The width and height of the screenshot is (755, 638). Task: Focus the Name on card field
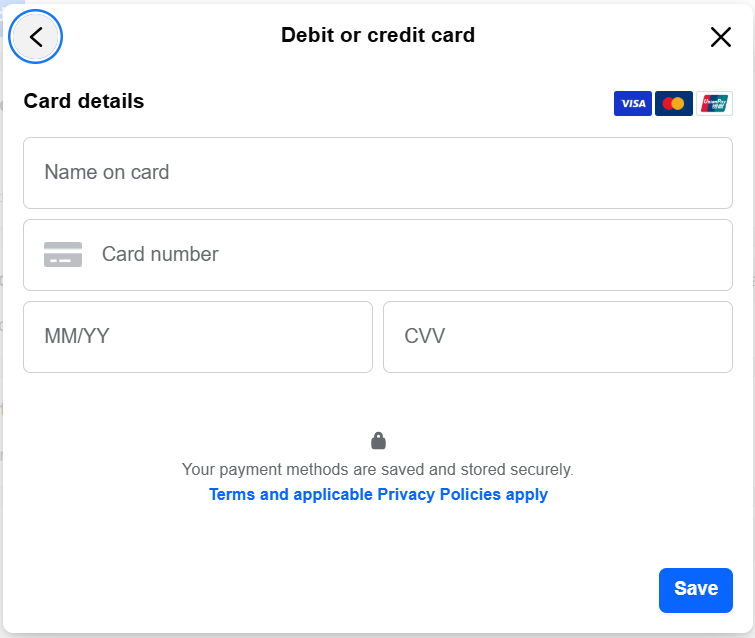coord(378,173)
